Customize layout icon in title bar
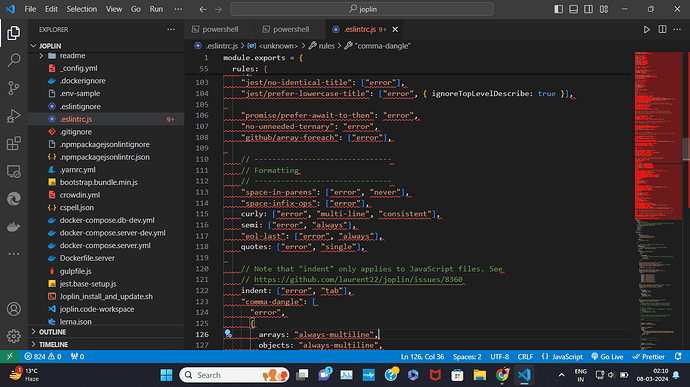The width and height of the screenshot is (690, 387). tap(604, 9)
